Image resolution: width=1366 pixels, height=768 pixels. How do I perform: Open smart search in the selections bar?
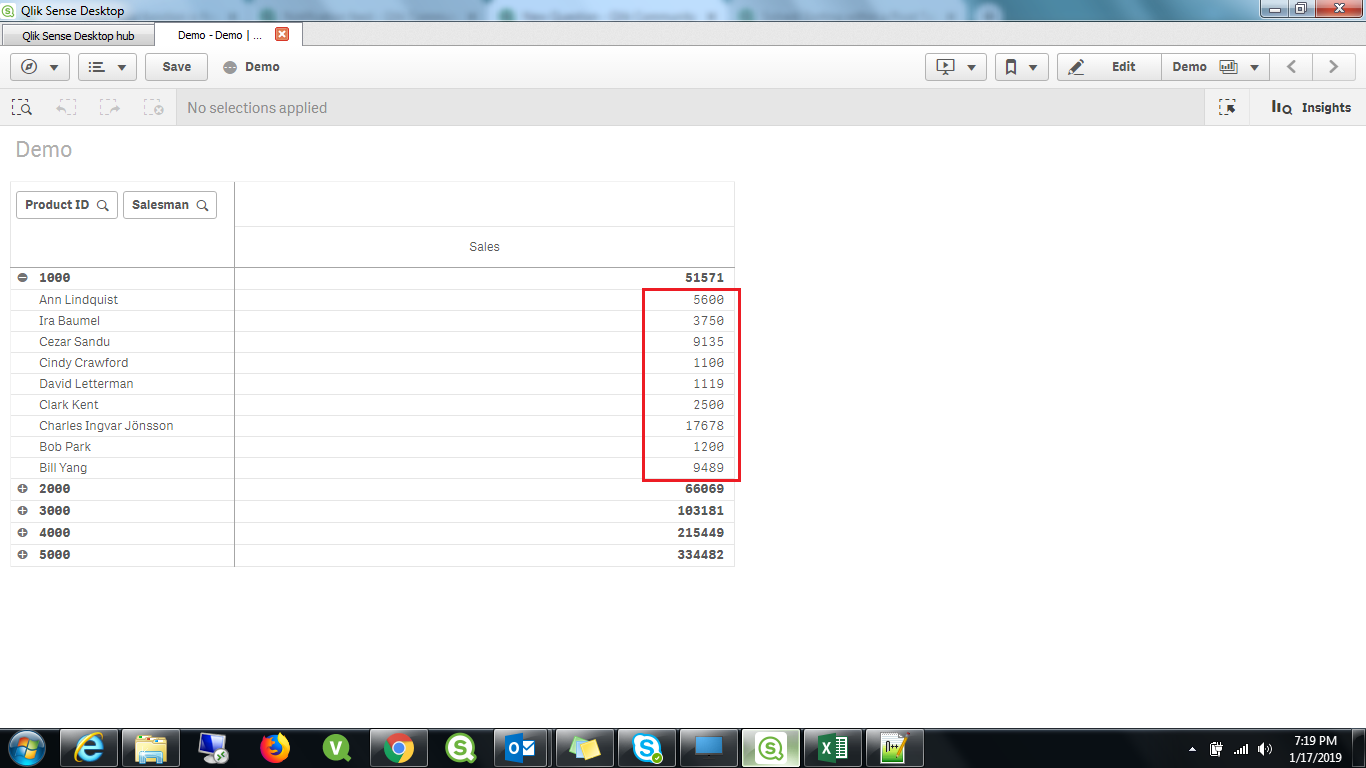pyautogui.click(x=22, y=107)
